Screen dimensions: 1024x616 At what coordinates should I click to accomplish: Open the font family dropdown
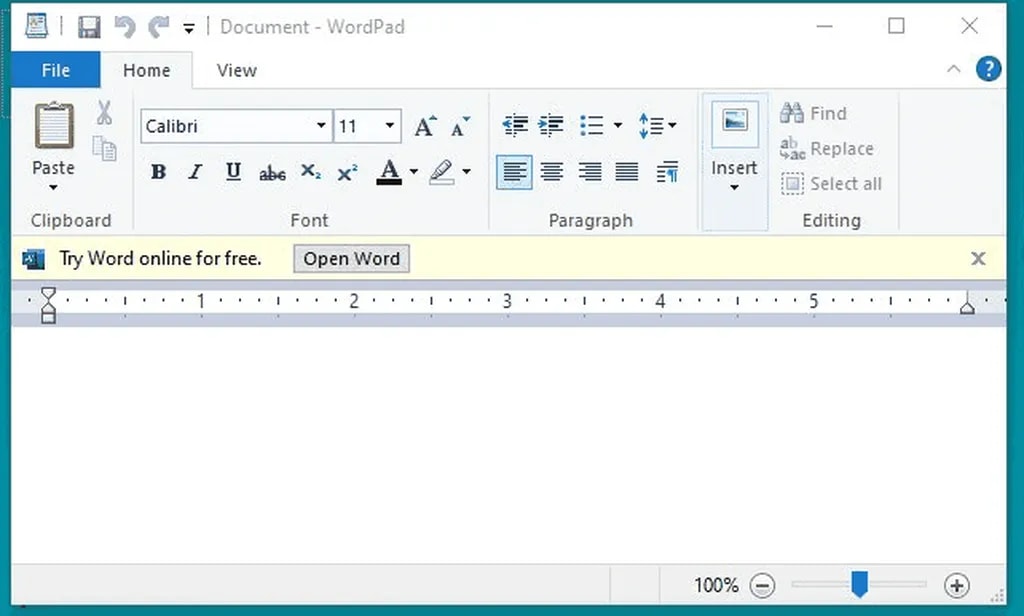click(320, 126)
